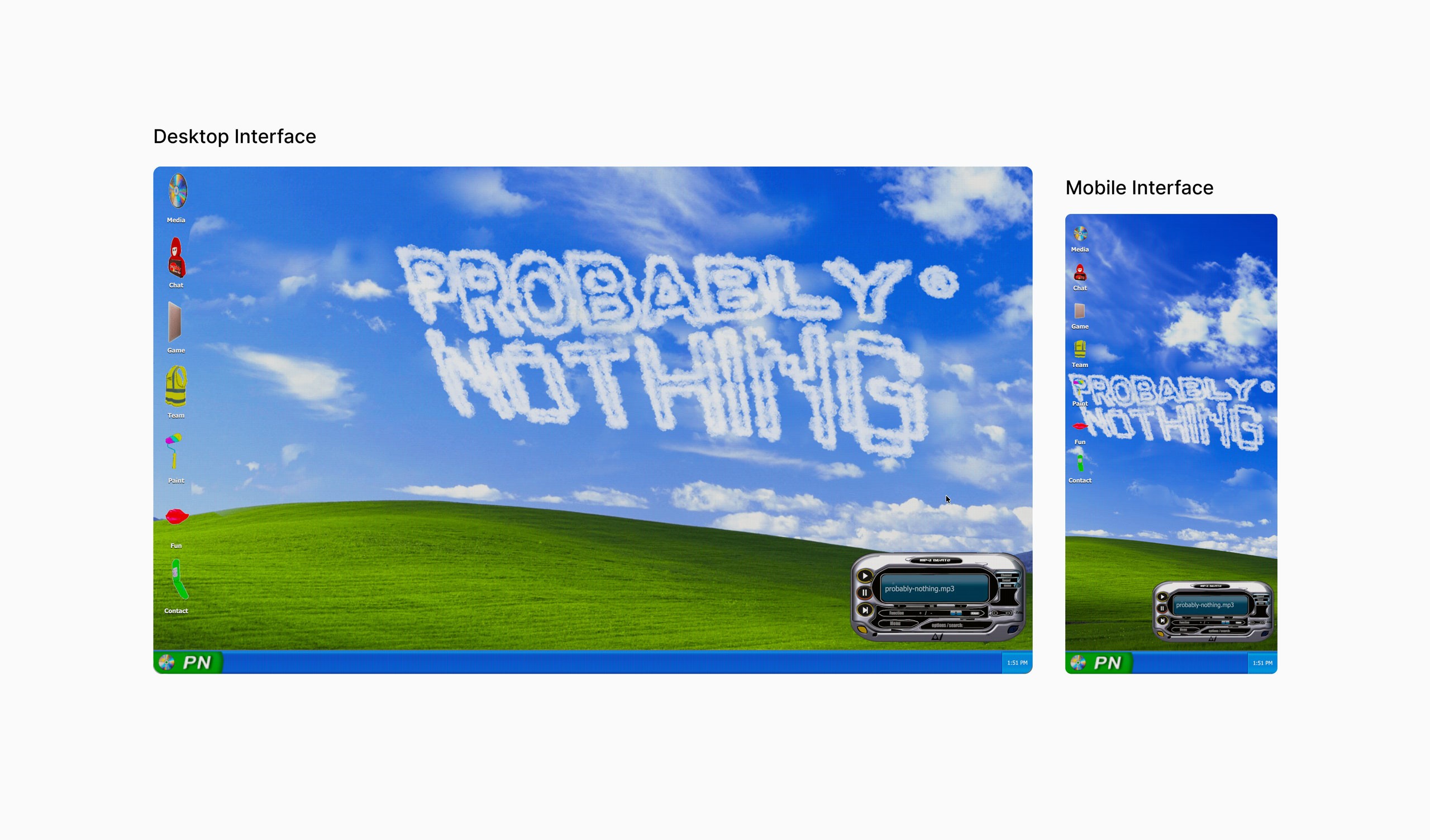Open the Chat red hoodie desktop icon
The height and width of the screenshot is (840, 1430).
point(176,257)
